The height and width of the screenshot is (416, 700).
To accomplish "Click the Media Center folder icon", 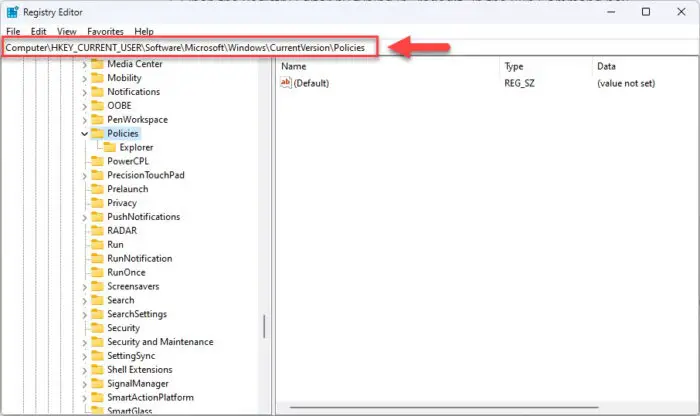I will (x=97, y=64).
